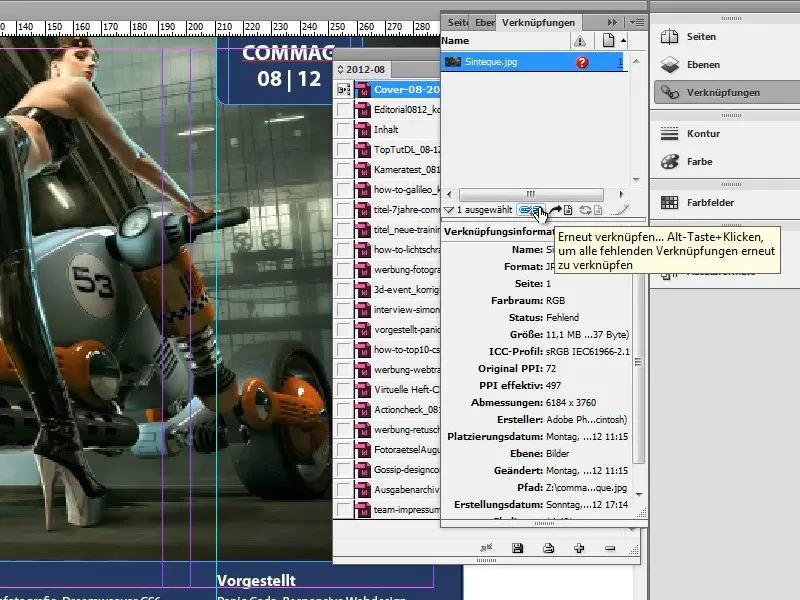Click links list scroll-down arrow
The height and width of the screenshot is (600, 800).
tap(636, 179)
